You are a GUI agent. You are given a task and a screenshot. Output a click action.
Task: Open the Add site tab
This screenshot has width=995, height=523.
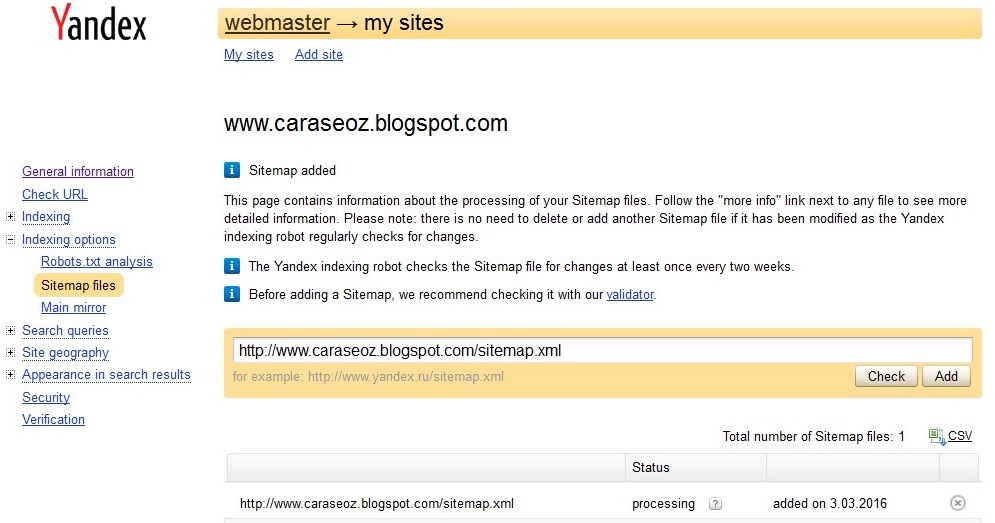318,55
